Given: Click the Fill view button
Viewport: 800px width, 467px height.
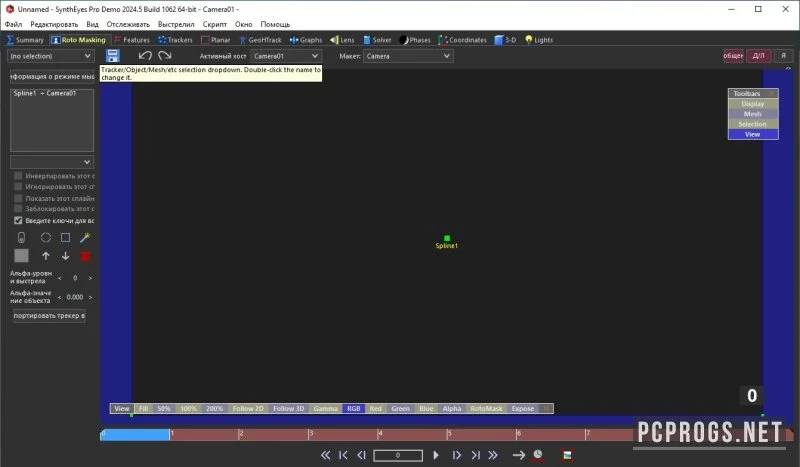Looking at the screenshot, I should click(143, 408).
